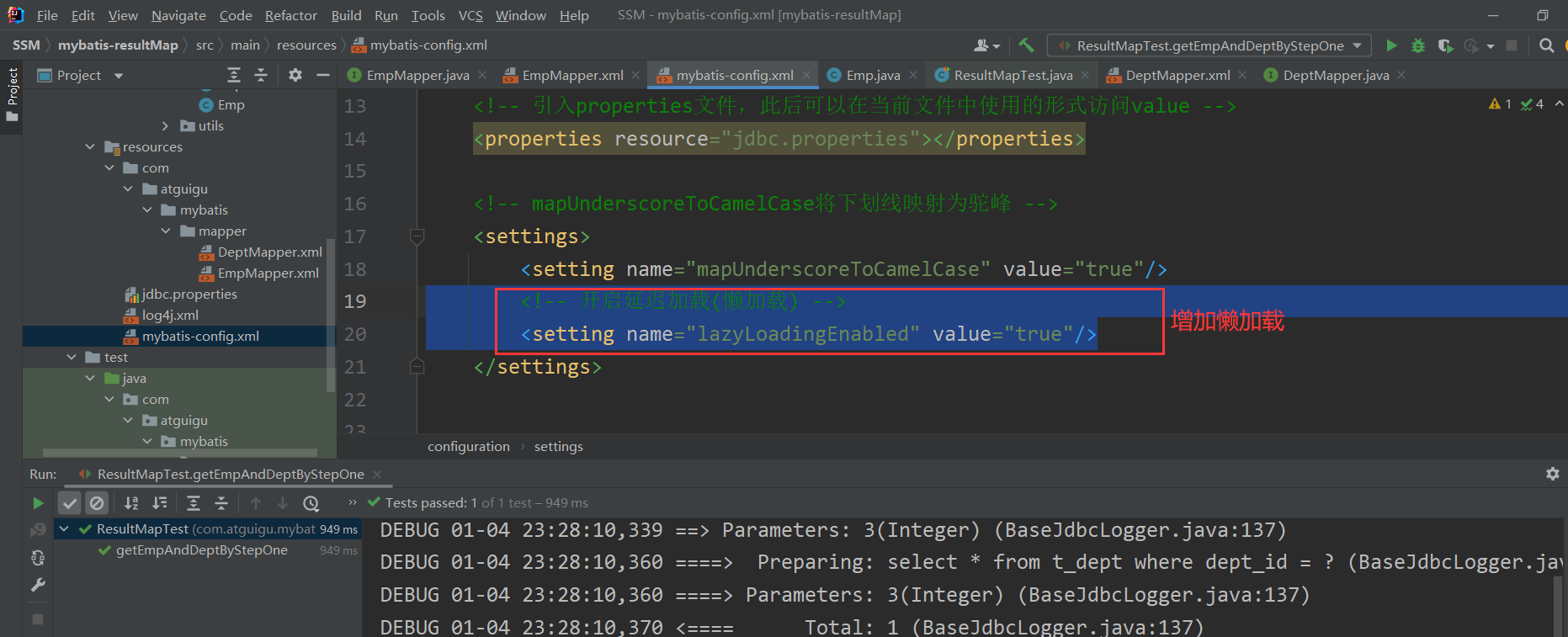Show more Run toolbar actions chevrons
The image size is (1568, 637).
(x=353, y=502)
